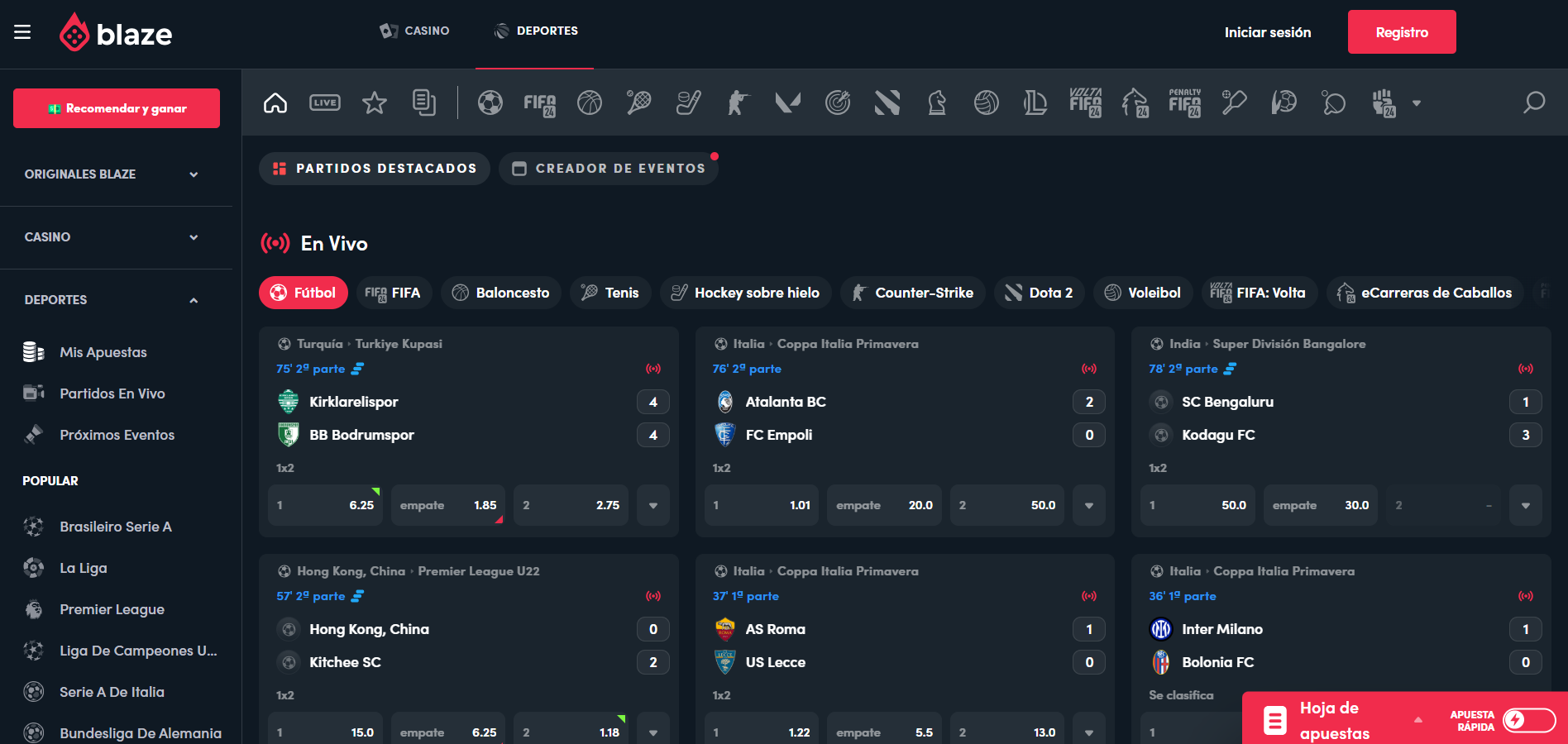
Task: Switch to Deportes top tab
Action: [x=536, y=31]
